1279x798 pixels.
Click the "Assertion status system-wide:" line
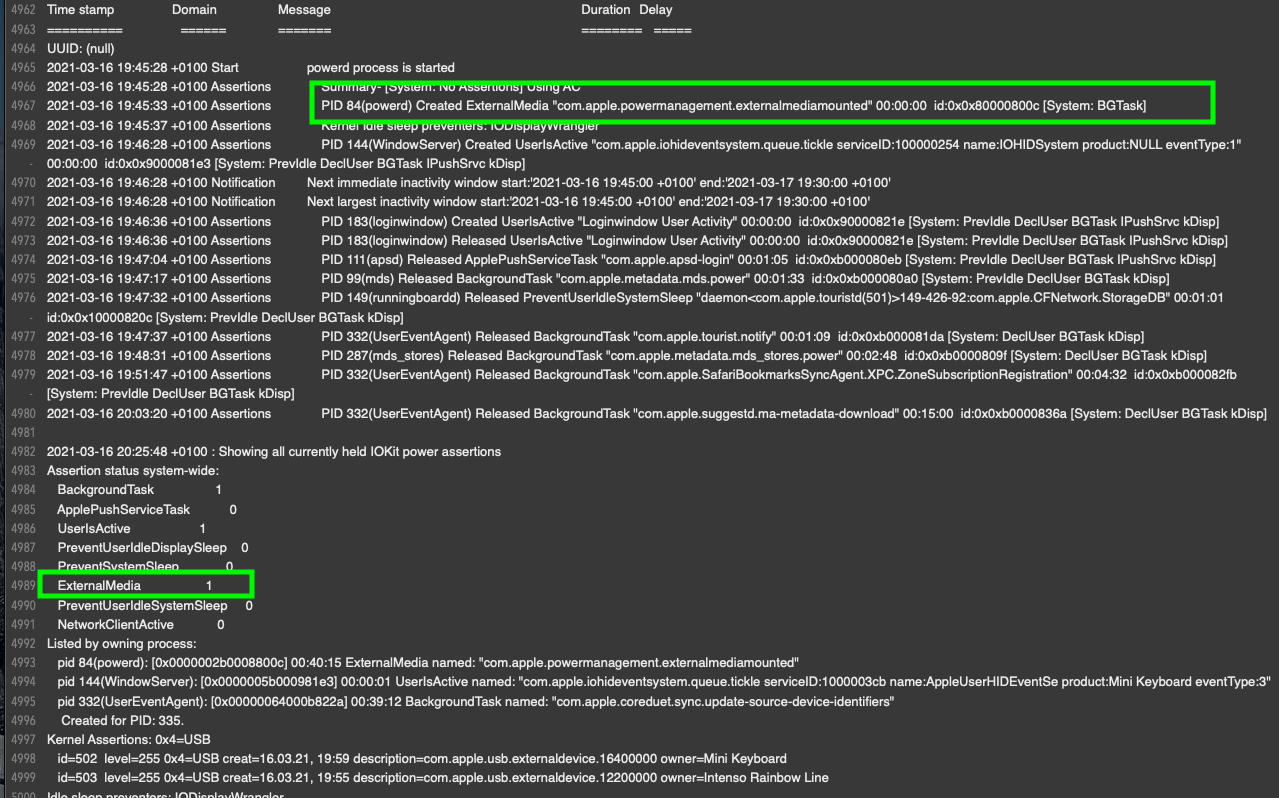coord(133,471)
